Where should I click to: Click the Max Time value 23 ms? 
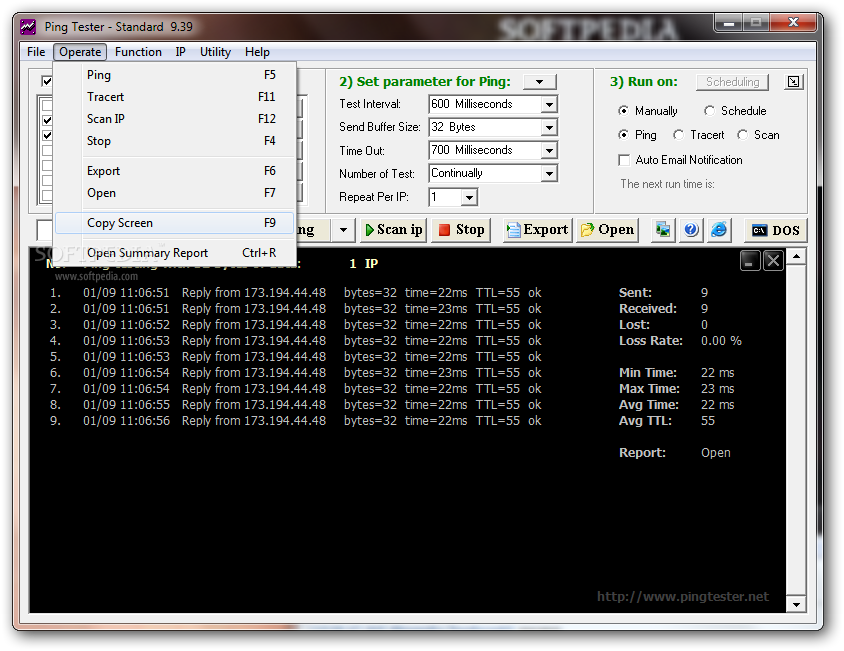pos(718,389)
